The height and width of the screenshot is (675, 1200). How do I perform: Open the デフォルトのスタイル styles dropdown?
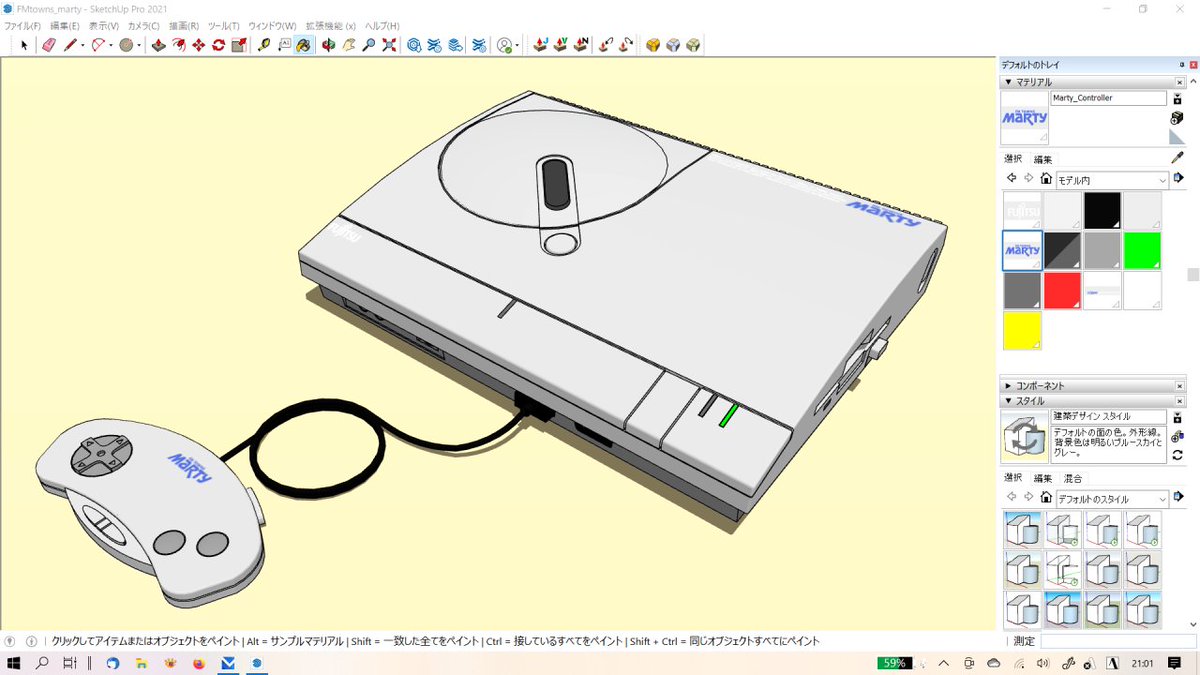pos(1112,499)
